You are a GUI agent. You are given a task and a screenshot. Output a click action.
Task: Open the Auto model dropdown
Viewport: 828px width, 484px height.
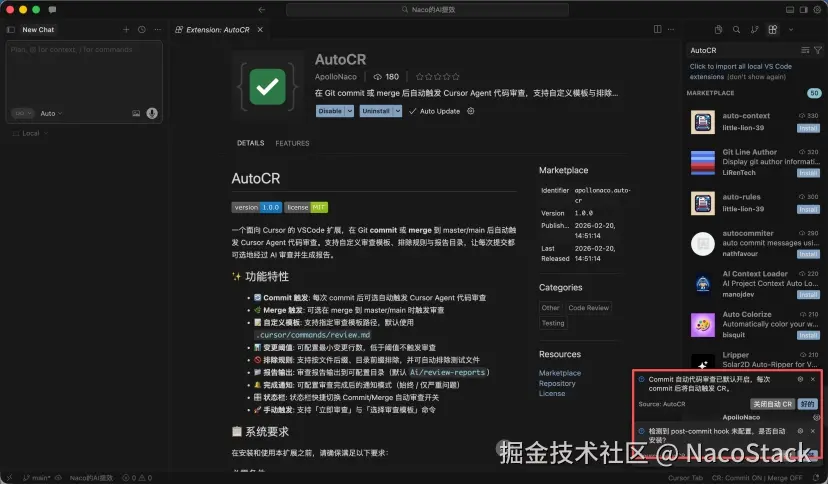pyautogui.click(x=51, y=113)
